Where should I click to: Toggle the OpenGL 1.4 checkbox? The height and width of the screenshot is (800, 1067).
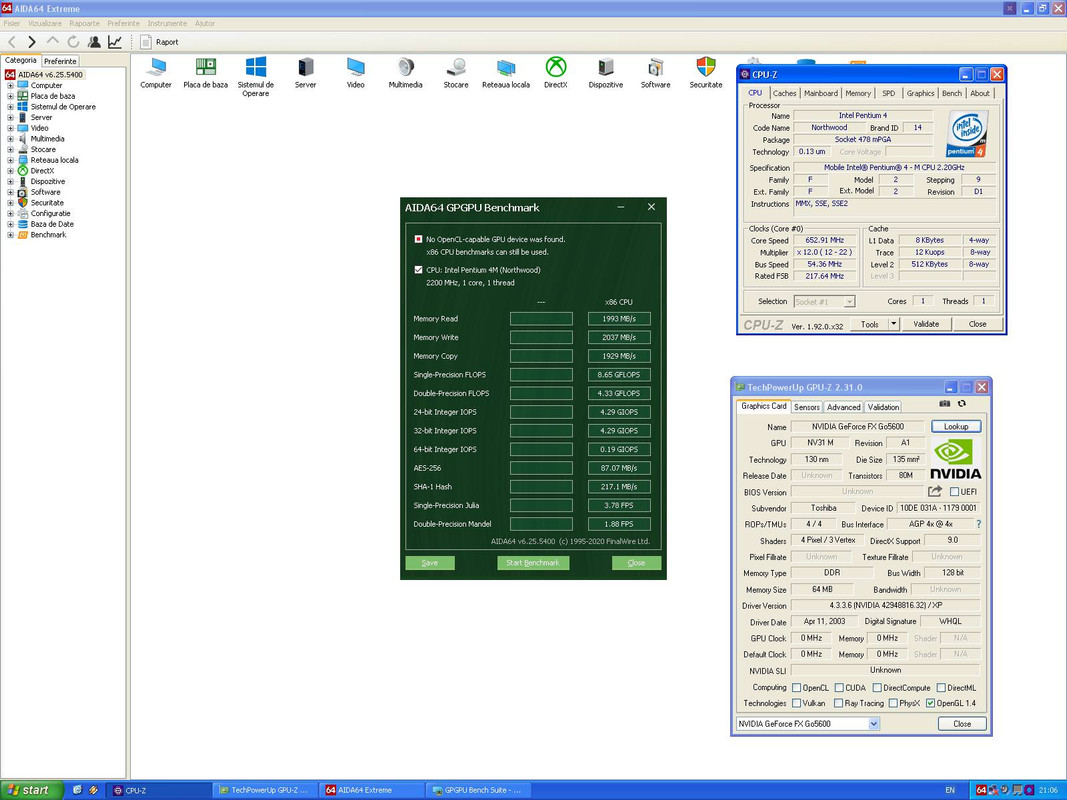pyautogui.click(x=930, y=703)
